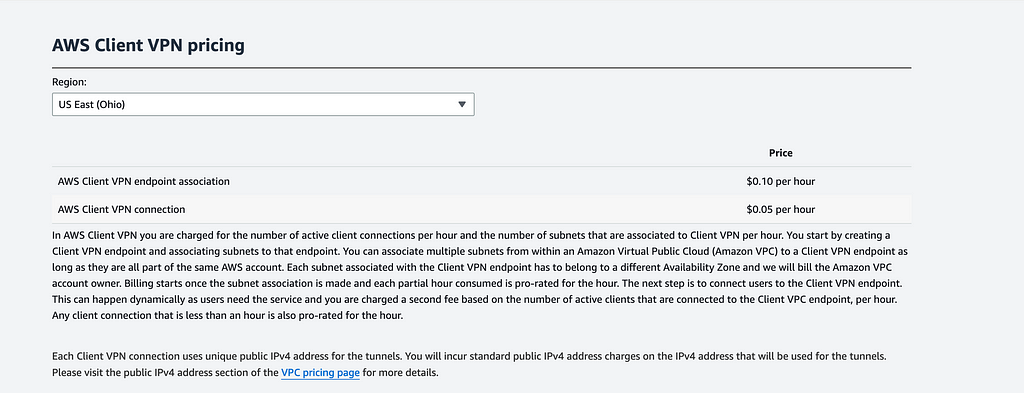Click the 'AWS Client VPN pricing' heading
Viewport: 1024px width, 393px height.
pyautogui.click(x=148, y=45)
